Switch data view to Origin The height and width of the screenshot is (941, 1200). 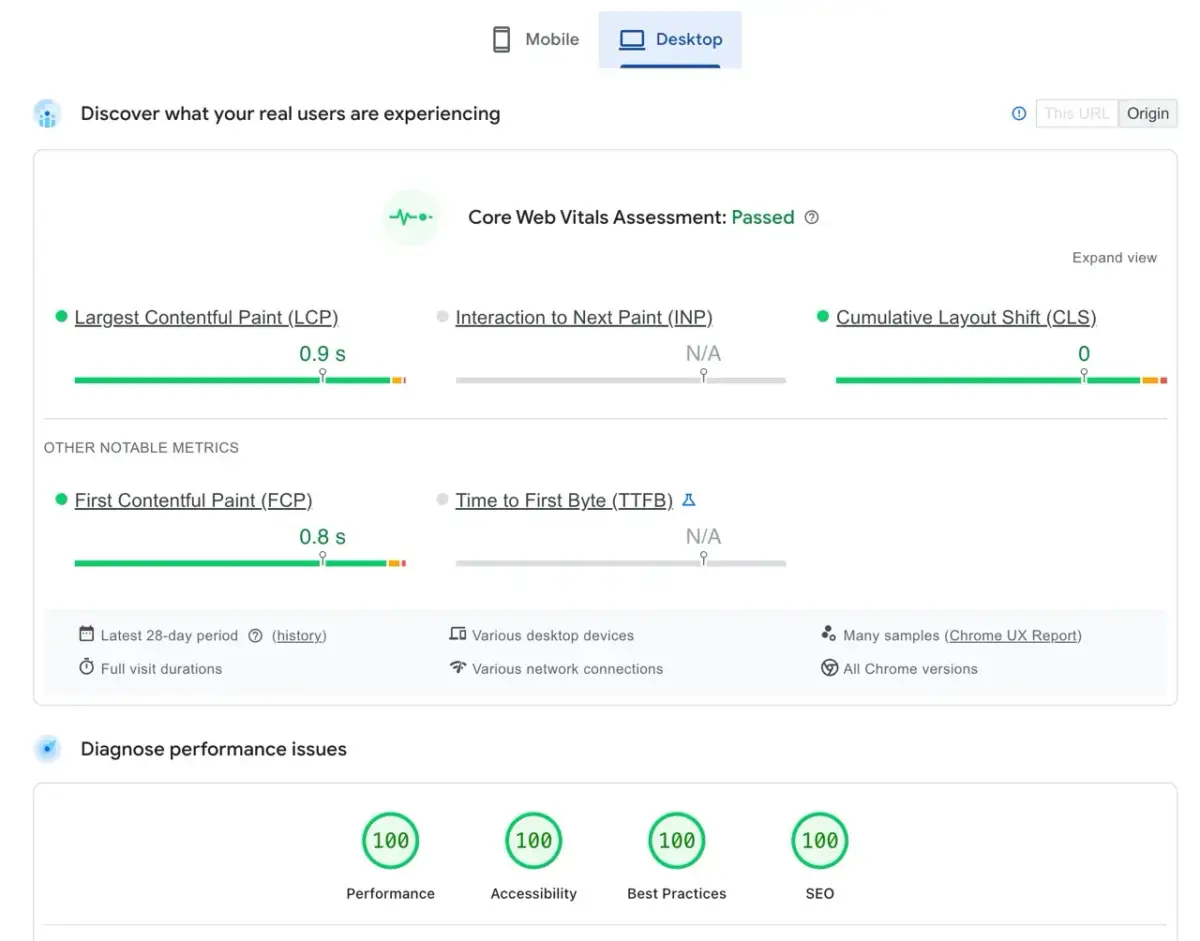coord(1147,114)
